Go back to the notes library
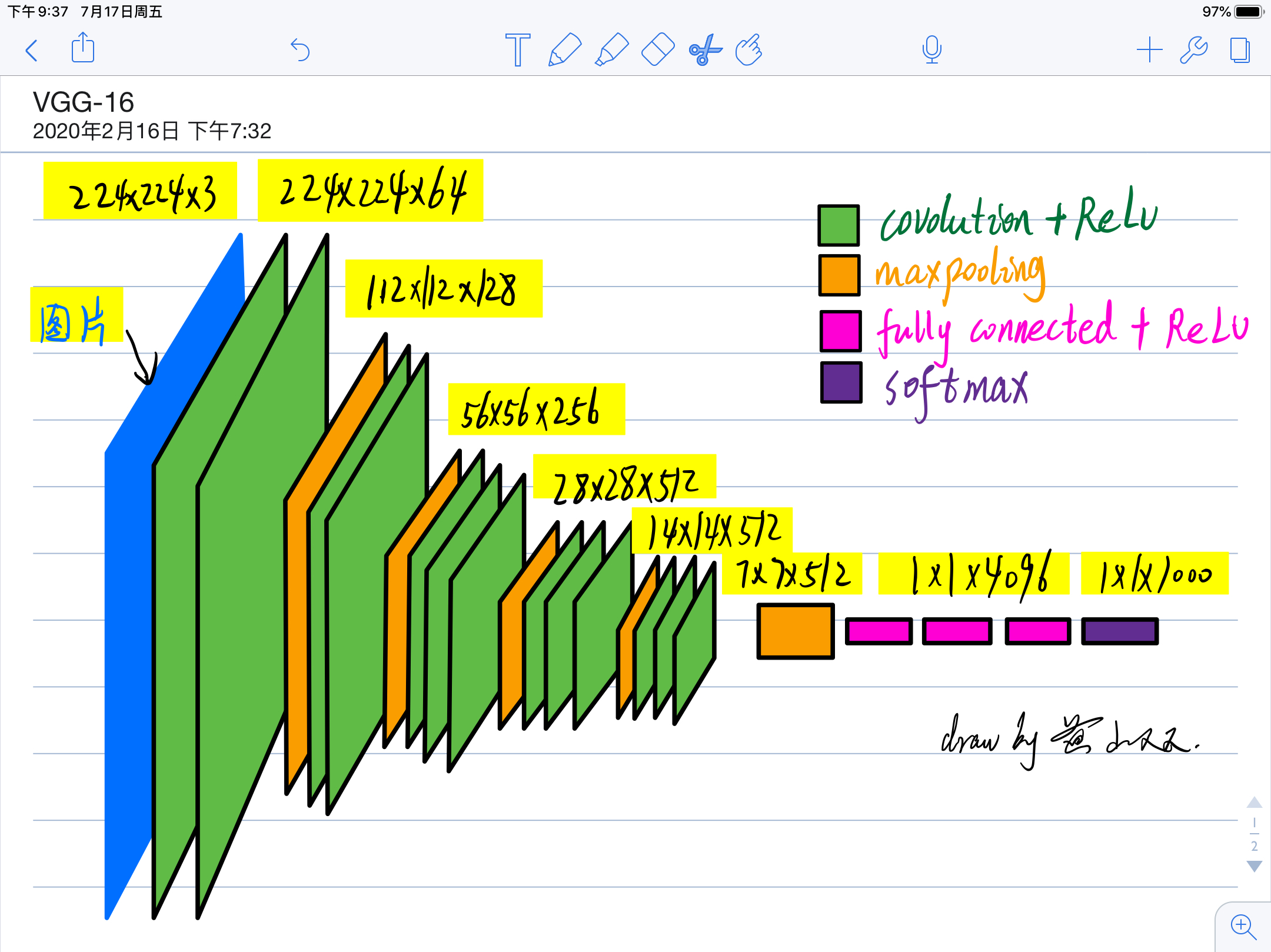Image resolution: width=1271 pixels, height=952 pixels. pyautogui.click(x=32, y=51)
